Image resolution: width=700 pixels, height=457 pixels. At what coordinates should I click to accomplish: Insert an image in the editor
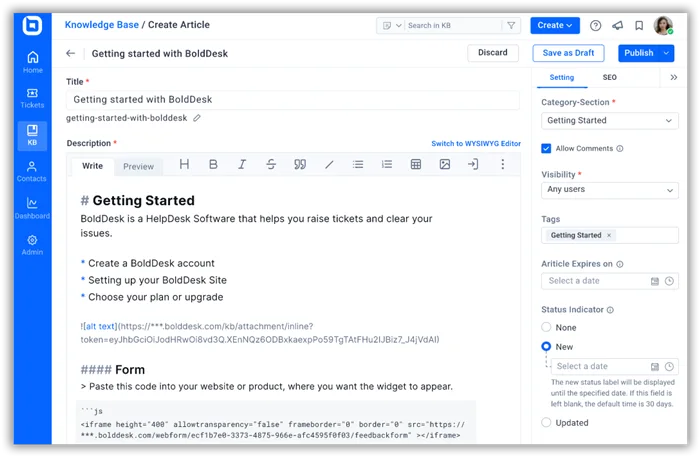coord(445,164)
